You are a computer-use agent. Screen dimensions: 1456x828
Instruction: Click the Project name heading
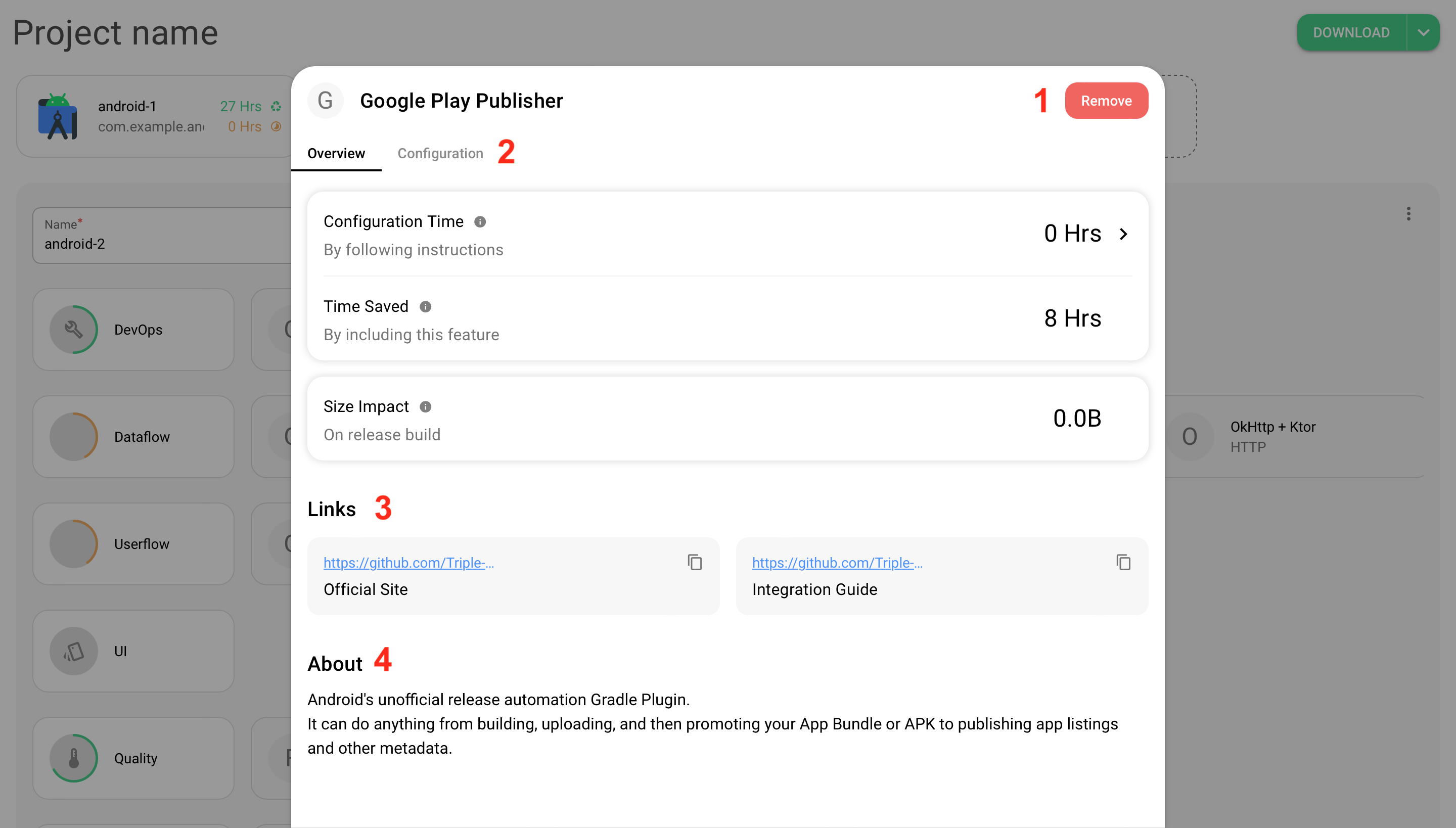coord(115,32)
